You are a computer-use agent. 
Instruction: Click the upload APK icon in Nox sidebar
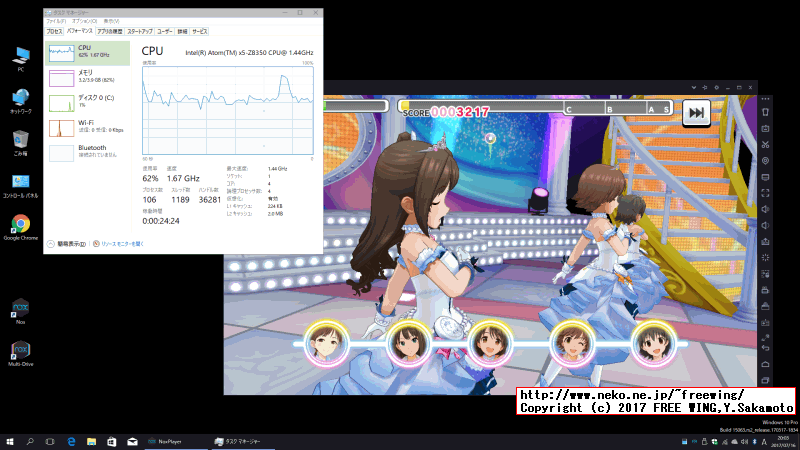tap(765, 242)
